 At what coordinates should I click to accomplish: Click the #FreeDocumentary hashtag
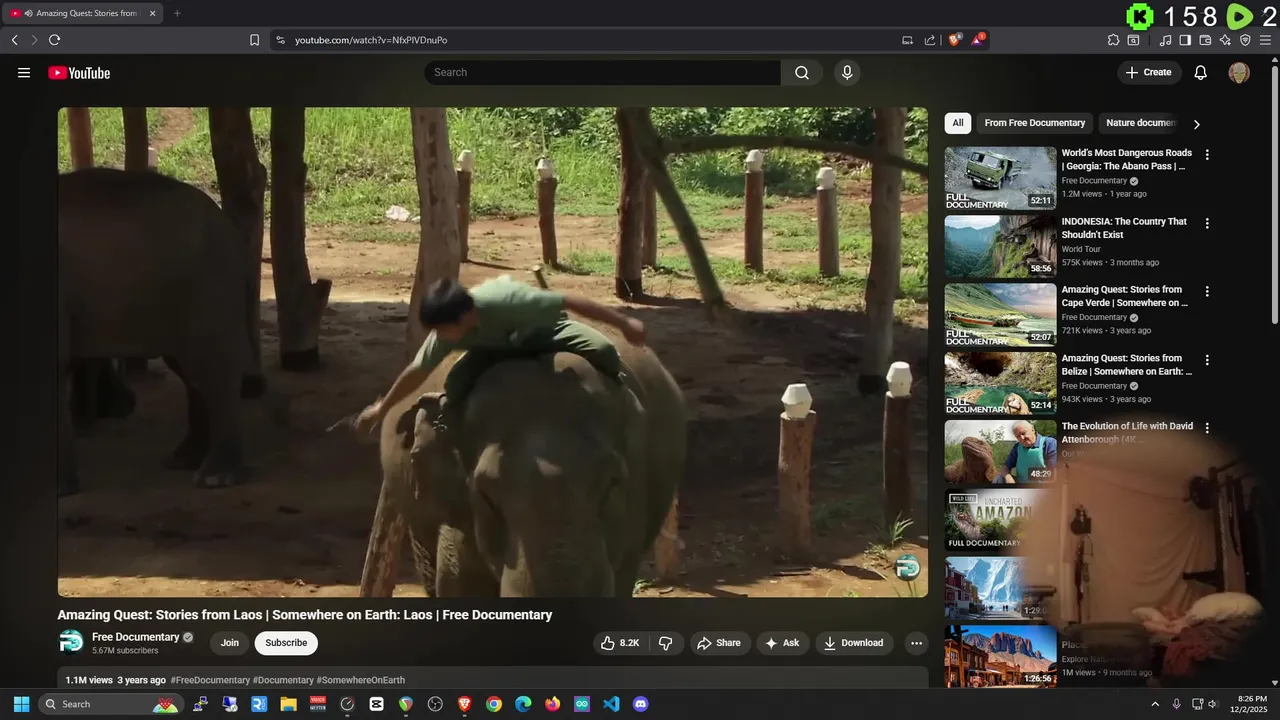coord(210,680)
